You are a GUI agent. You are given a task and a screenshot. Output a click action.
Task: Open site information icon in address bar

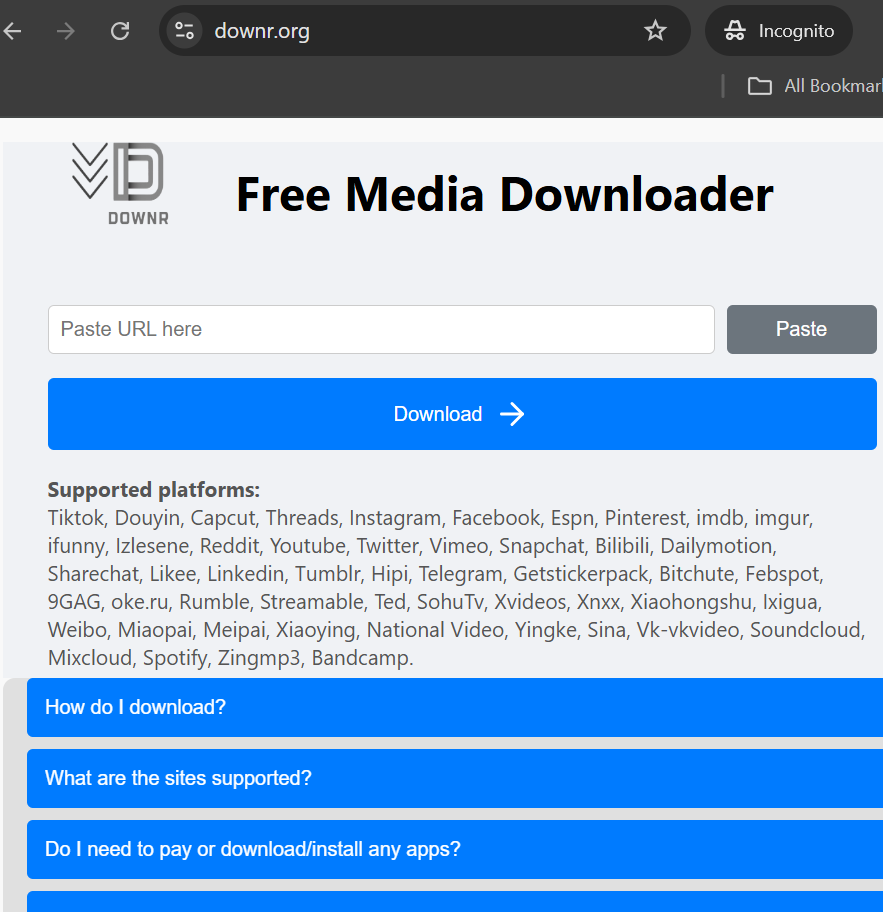(184, 31)
